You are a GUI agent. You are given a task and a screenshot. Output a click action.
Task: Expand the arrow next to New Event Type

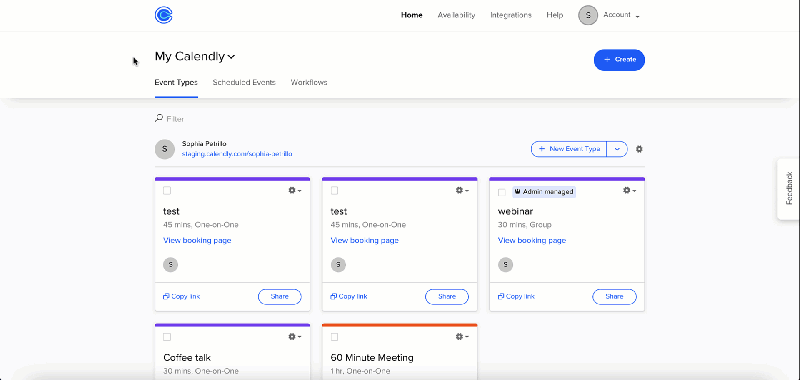pos(617,149)
